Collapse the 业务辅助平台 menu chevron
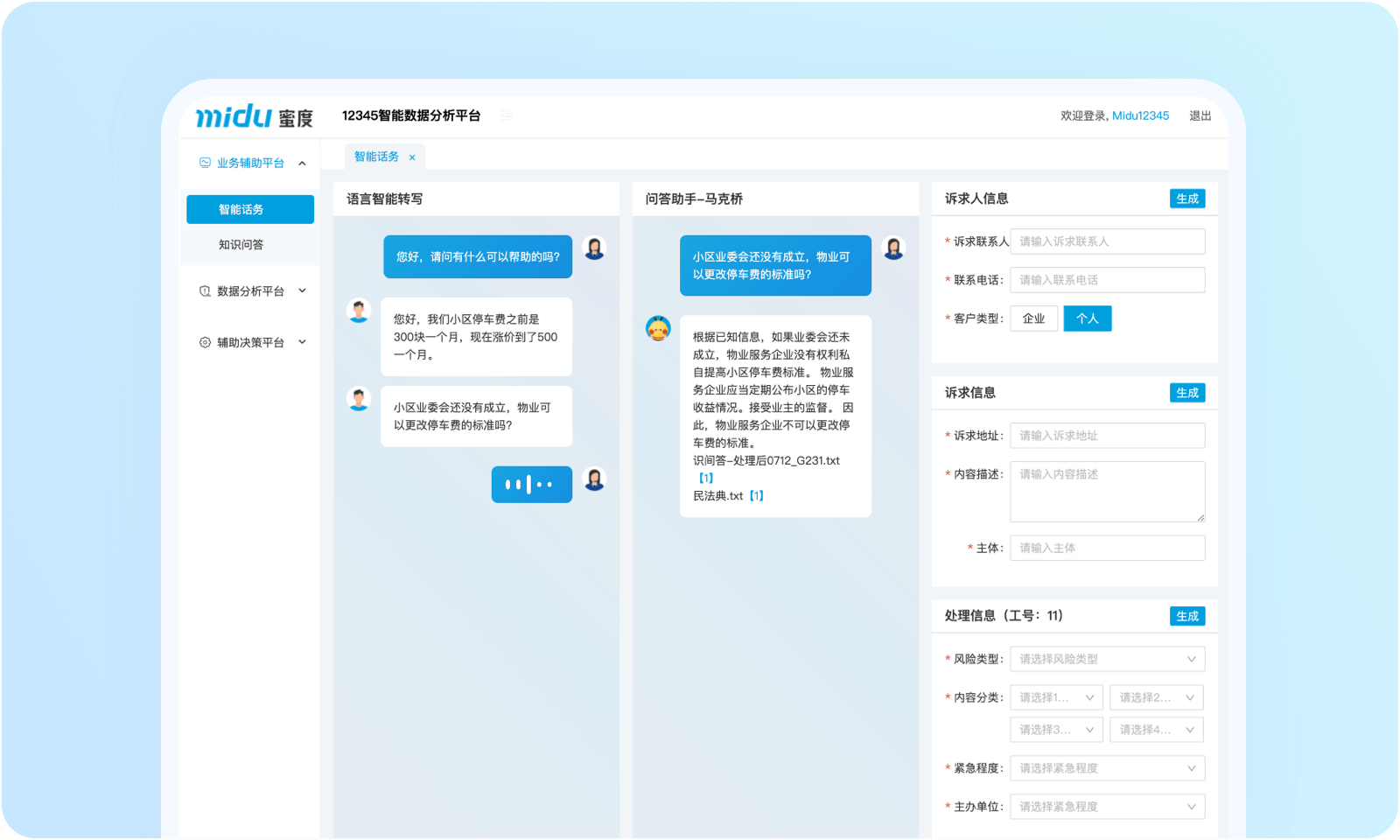1400x840 pixels. pyautogui.click(x=302, y=164)
